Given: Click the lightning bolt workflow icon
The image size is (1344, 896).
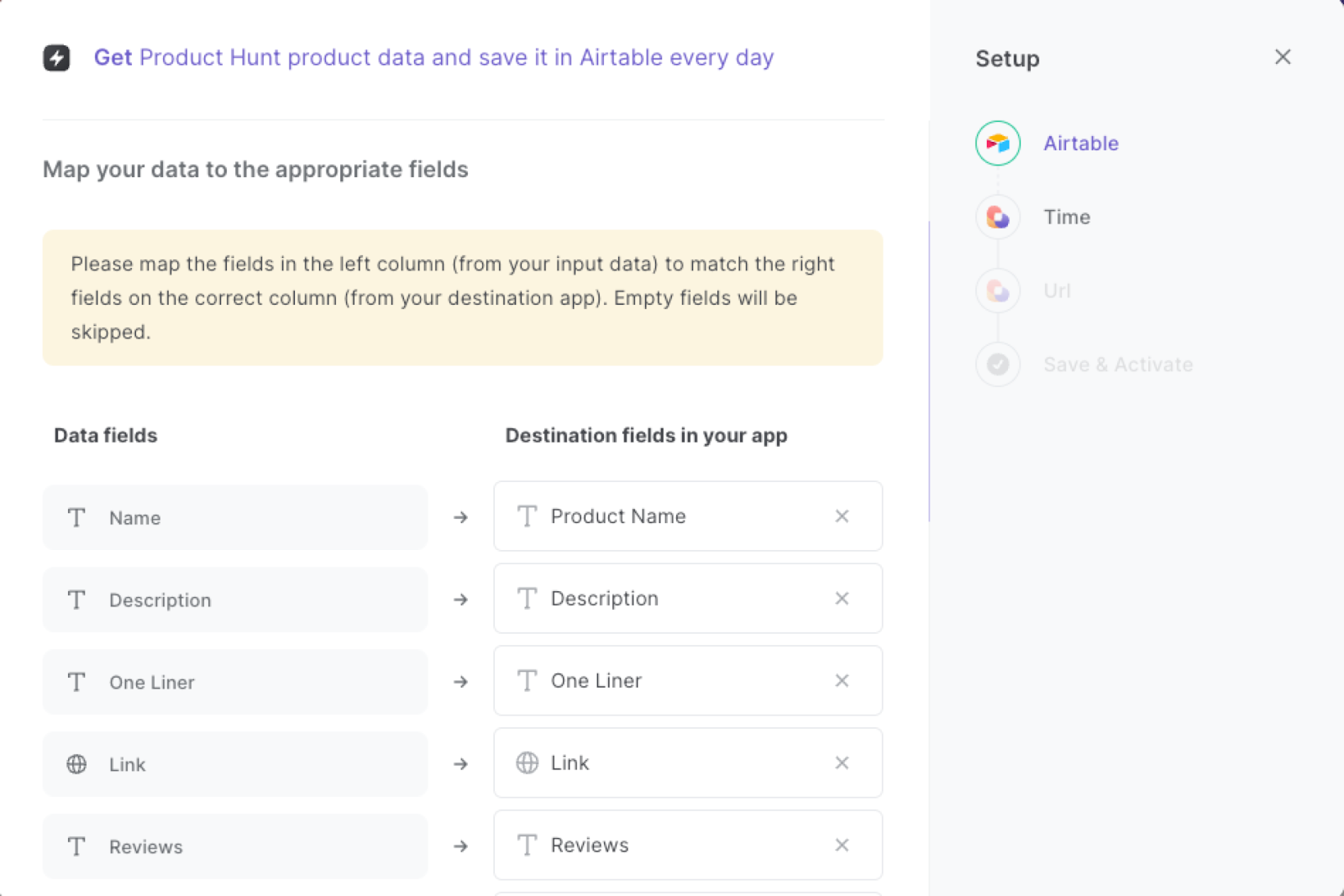Looking at the screenshot, I should coord(56,57).
